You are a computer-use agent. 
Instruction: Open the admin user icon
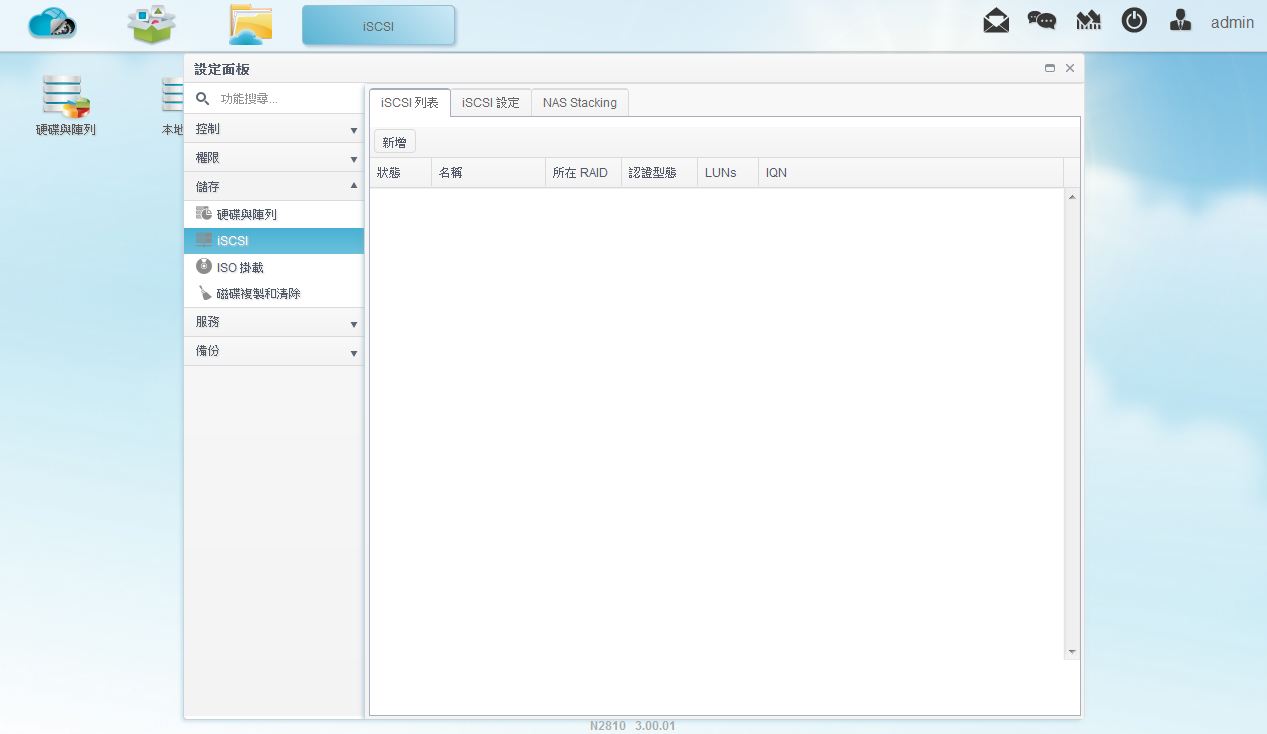tap(1180, 21)
